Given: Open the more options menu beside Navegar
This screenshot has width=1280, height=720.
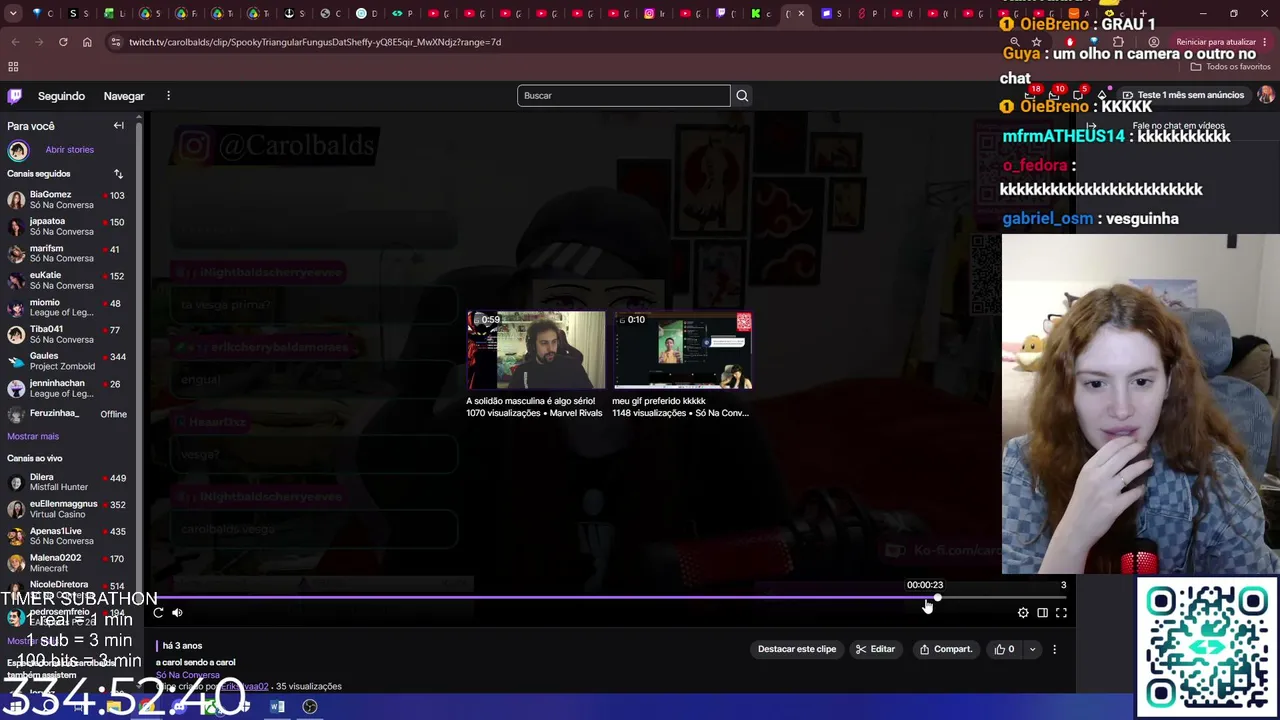Looking at the screenshot, I should 168,96.
